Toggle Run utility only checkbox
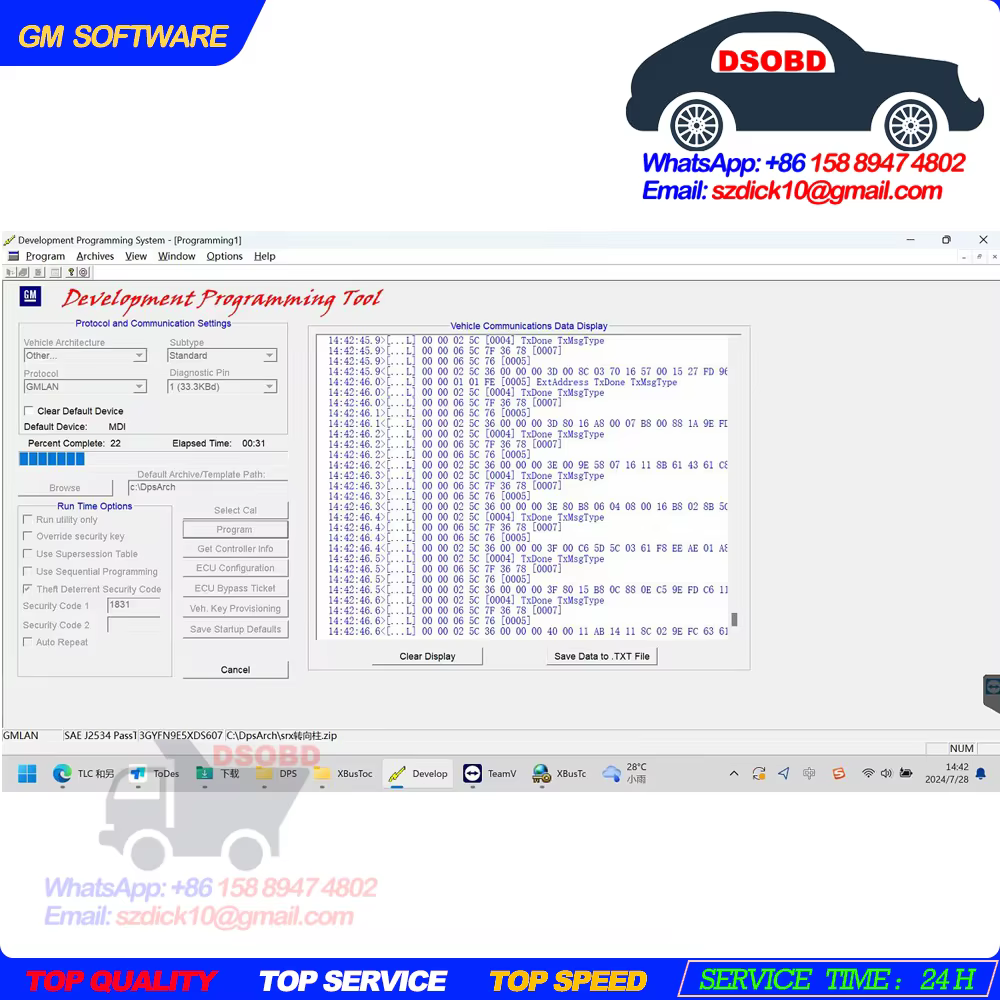The width and height of the screenshot is (1000, 1000). point(27,519)
